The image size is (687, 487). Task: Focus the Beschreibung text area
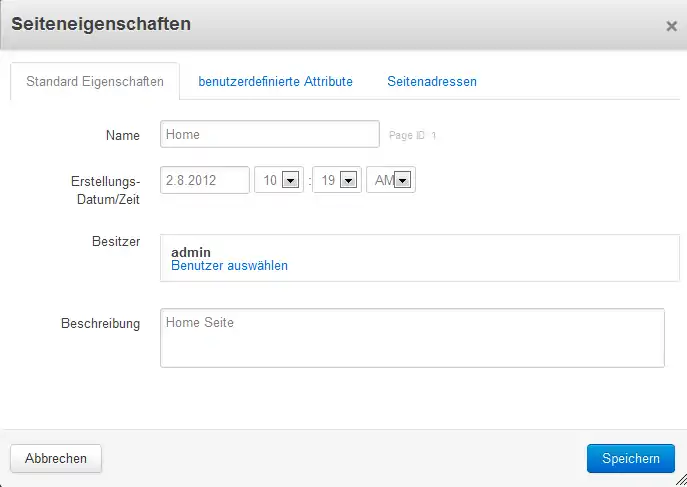click(x=412, y=338)
